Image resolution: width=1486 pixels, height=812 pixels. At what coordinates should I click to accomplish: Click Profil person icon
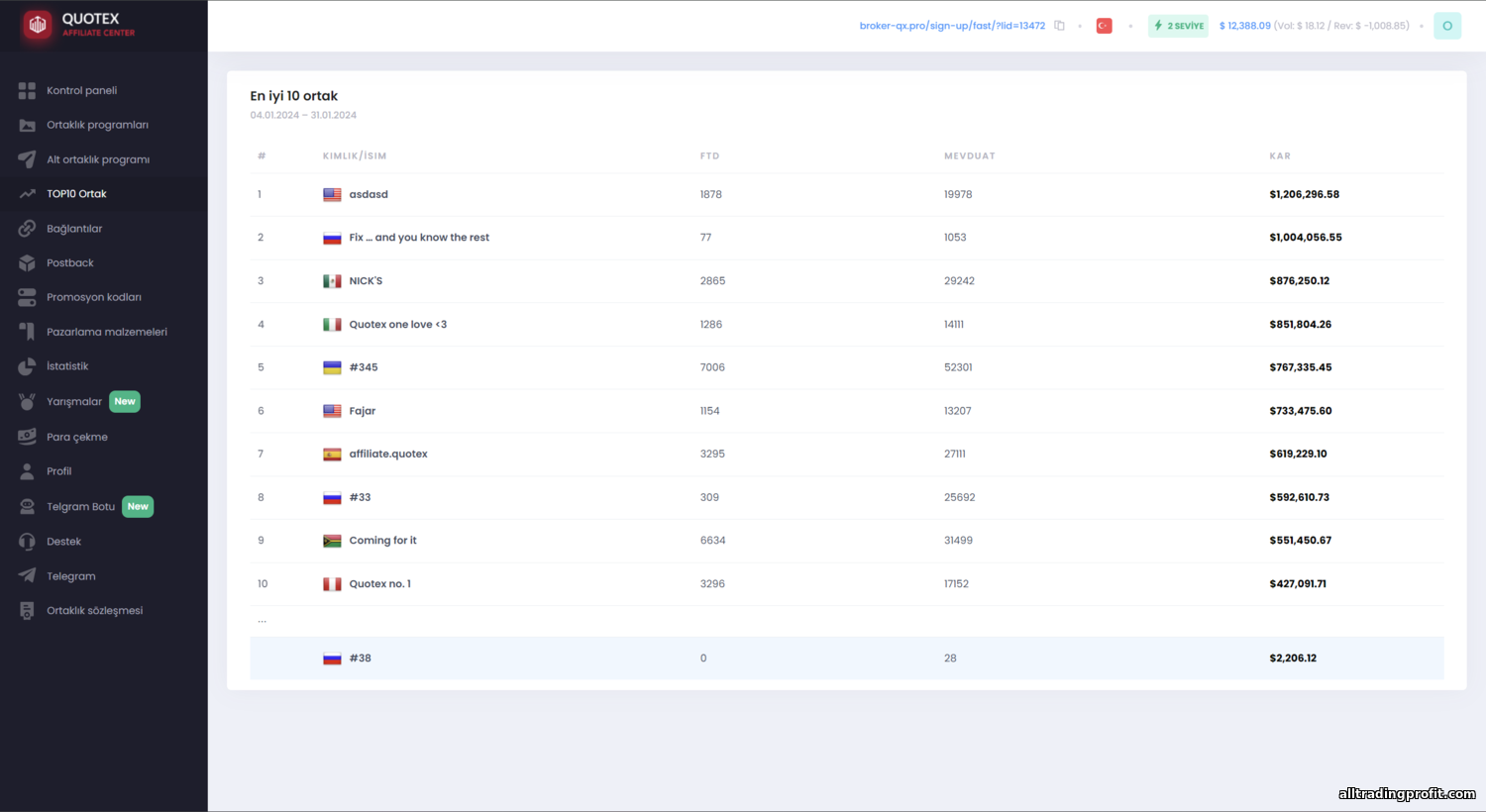(27, 471)
